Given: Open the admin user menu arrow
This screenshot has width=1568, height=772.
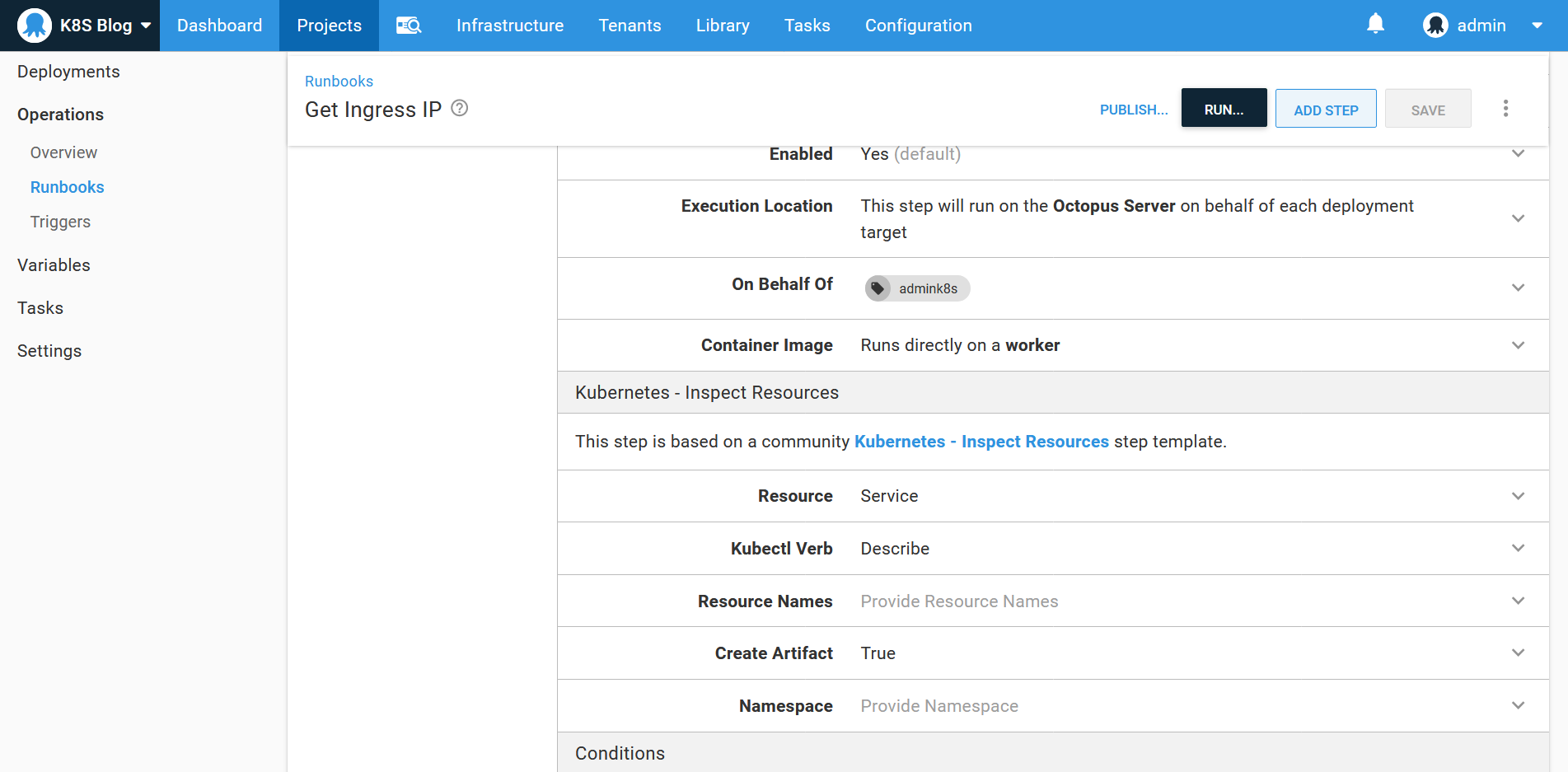Looking at the screenshot, I should 1537,26.
